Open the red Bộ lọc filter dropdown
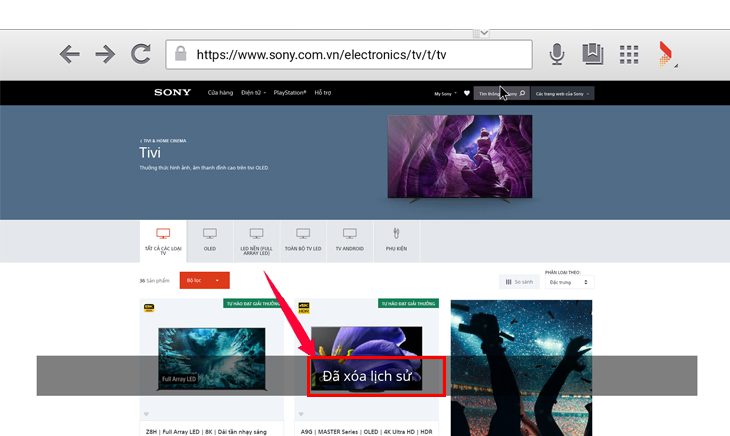This screenshot has width=730, height=436. 204,280
